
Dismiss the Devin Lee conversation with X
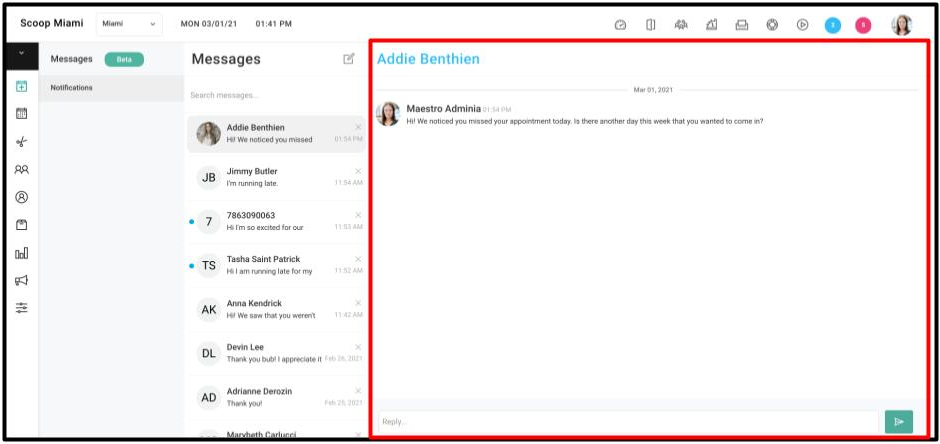click(358, 347)
